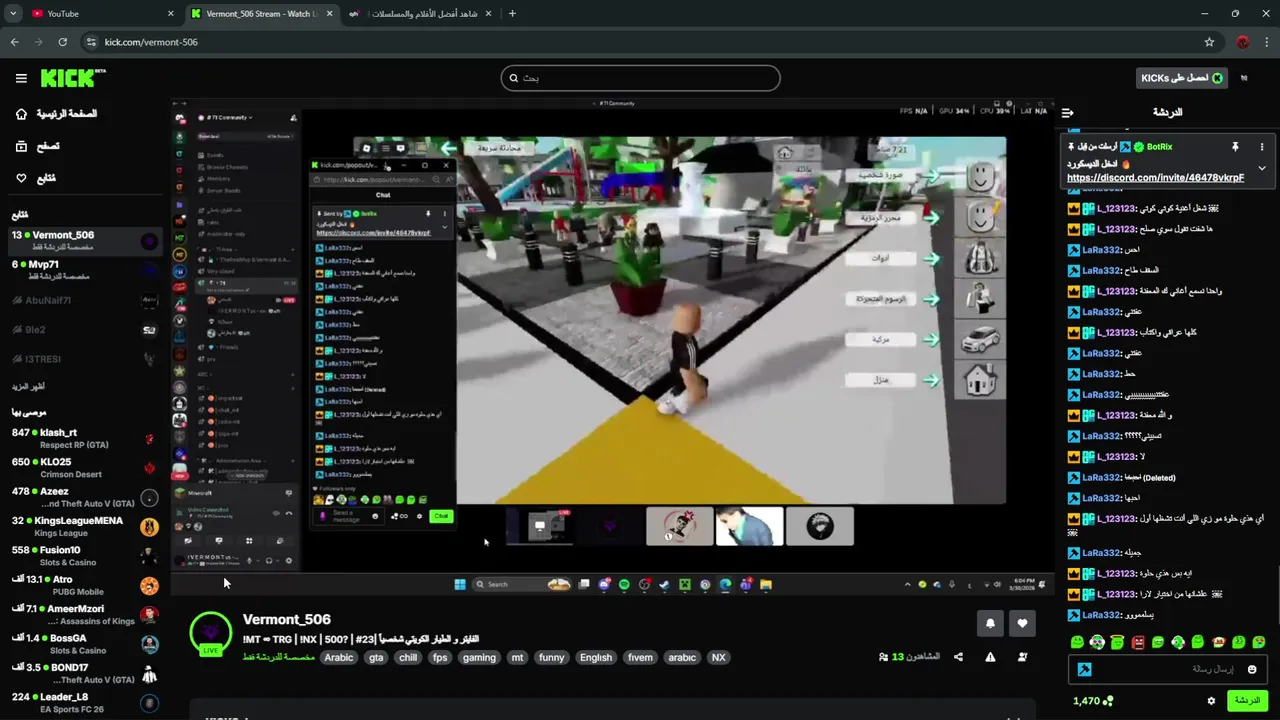Insert the red angry emote
1280x720 pixels.
tap(1138, 642)
